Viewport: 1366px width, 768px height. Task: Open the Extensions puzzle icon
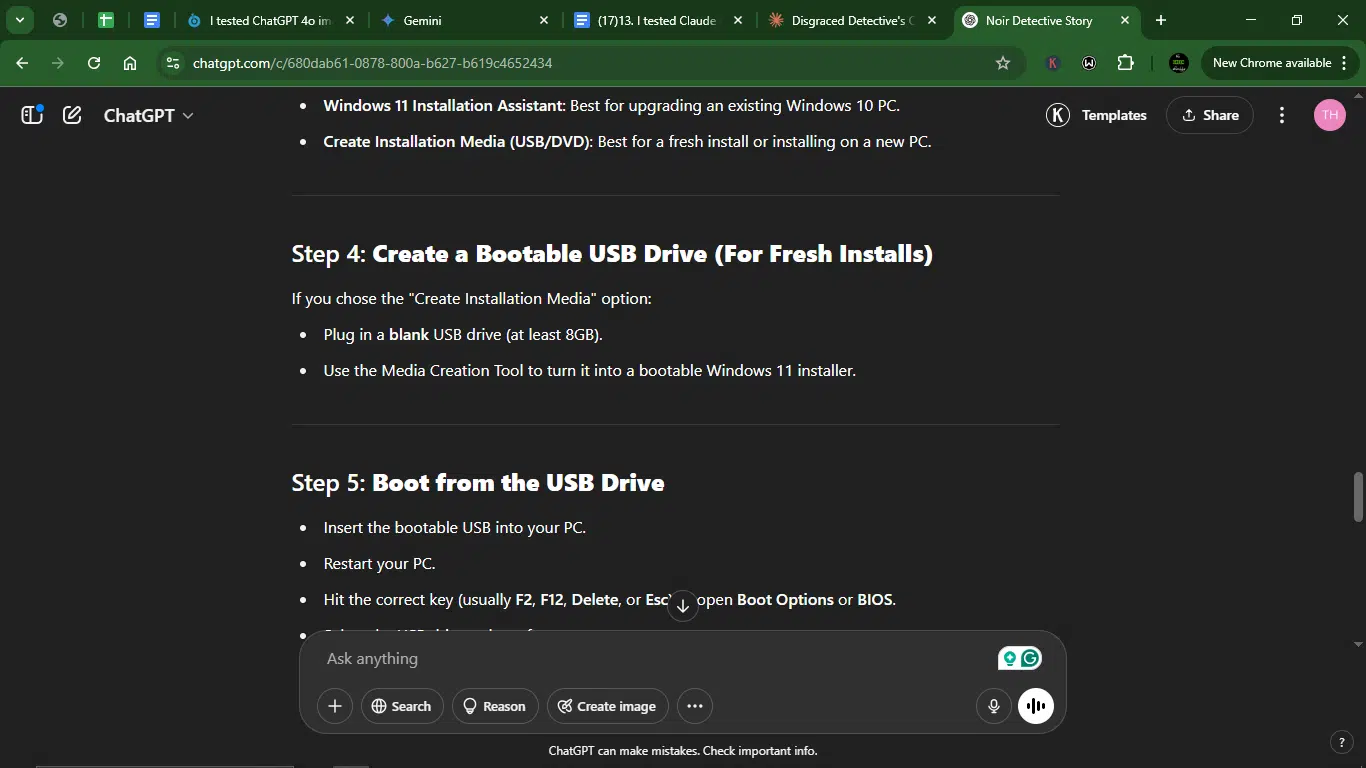click(x=1126, y=63)
